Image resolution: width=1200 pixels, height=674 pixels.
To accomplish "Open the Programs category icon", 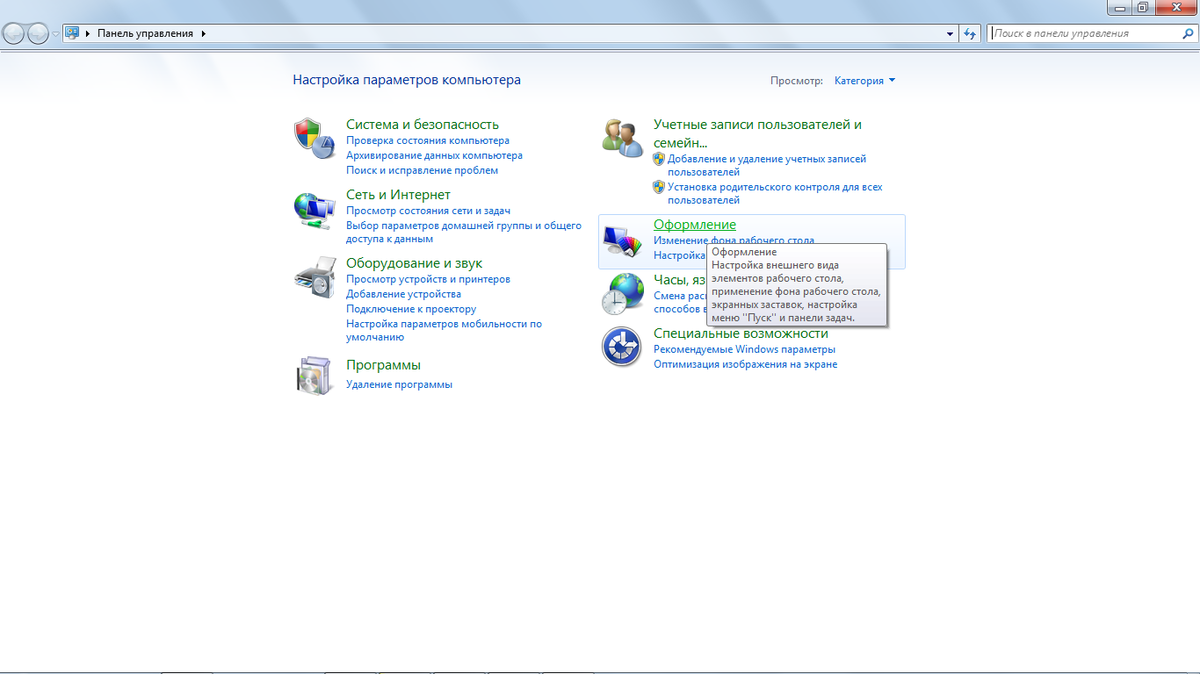I will pyautogui.click(x=314, y=374).
